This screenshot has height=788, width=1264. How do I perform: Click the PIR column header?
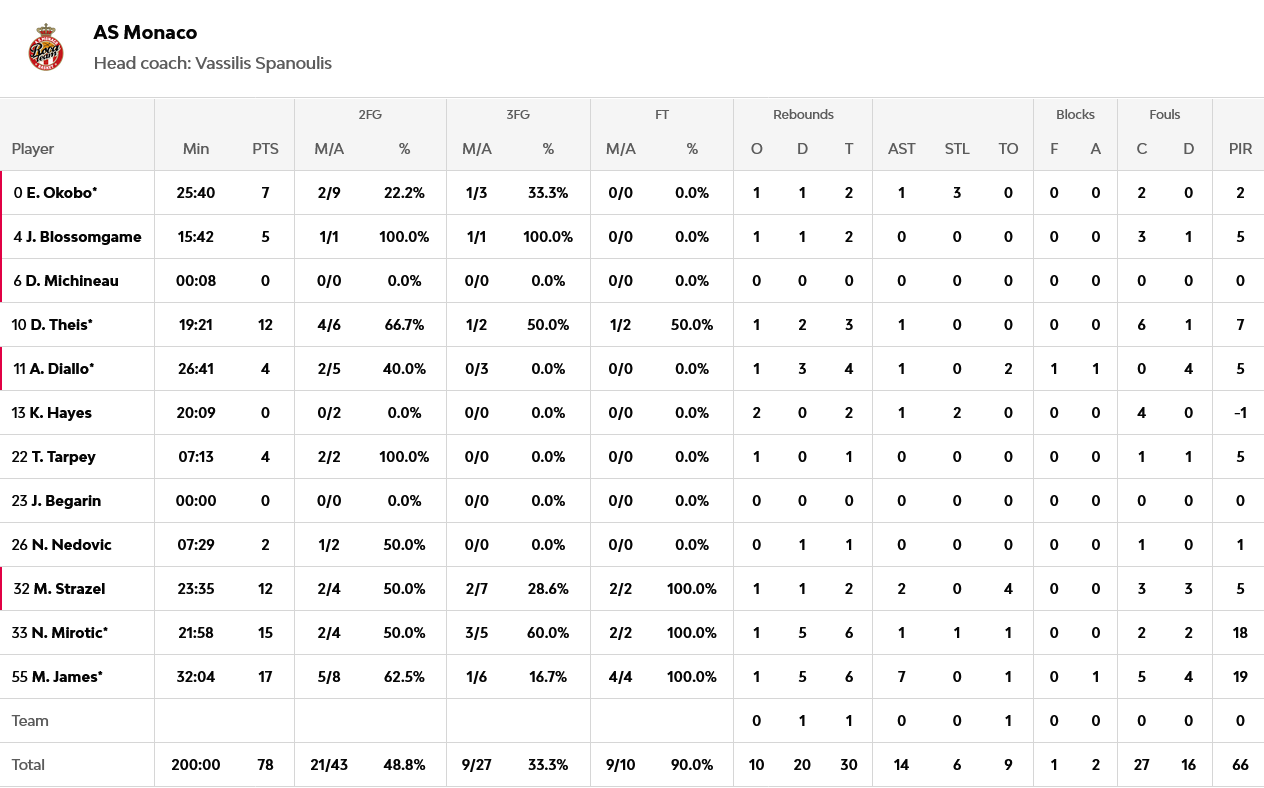[1240, 149]
